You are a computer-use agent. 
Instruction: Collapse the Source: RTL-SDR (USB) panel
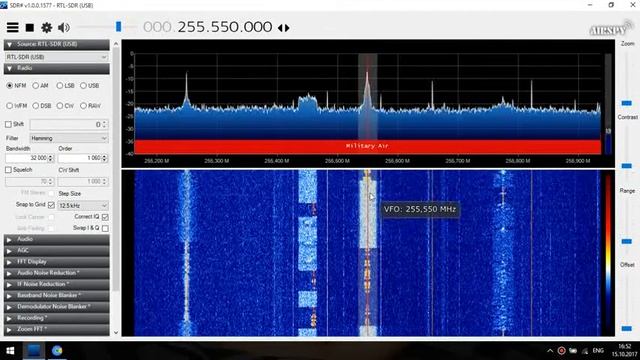click(x=57, y=44)
